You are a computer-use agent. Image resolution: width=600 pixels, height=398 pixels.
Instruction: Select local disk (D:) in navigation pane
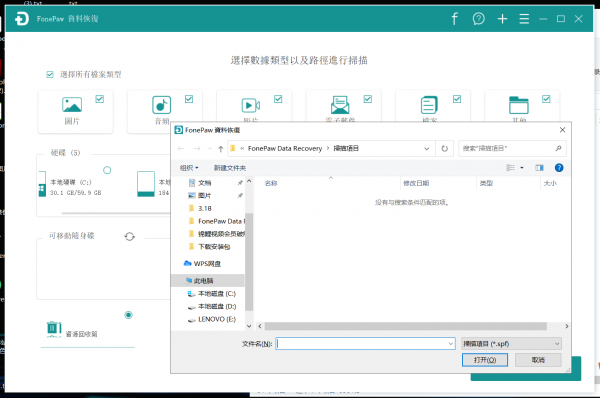(212, 306)
